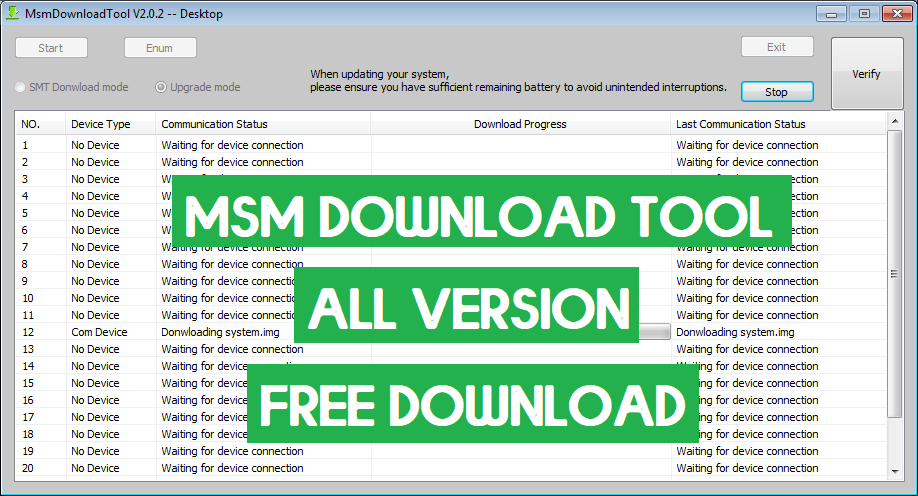Select row 1 No Device entry
918x496 pixels.
pos(95,145)
